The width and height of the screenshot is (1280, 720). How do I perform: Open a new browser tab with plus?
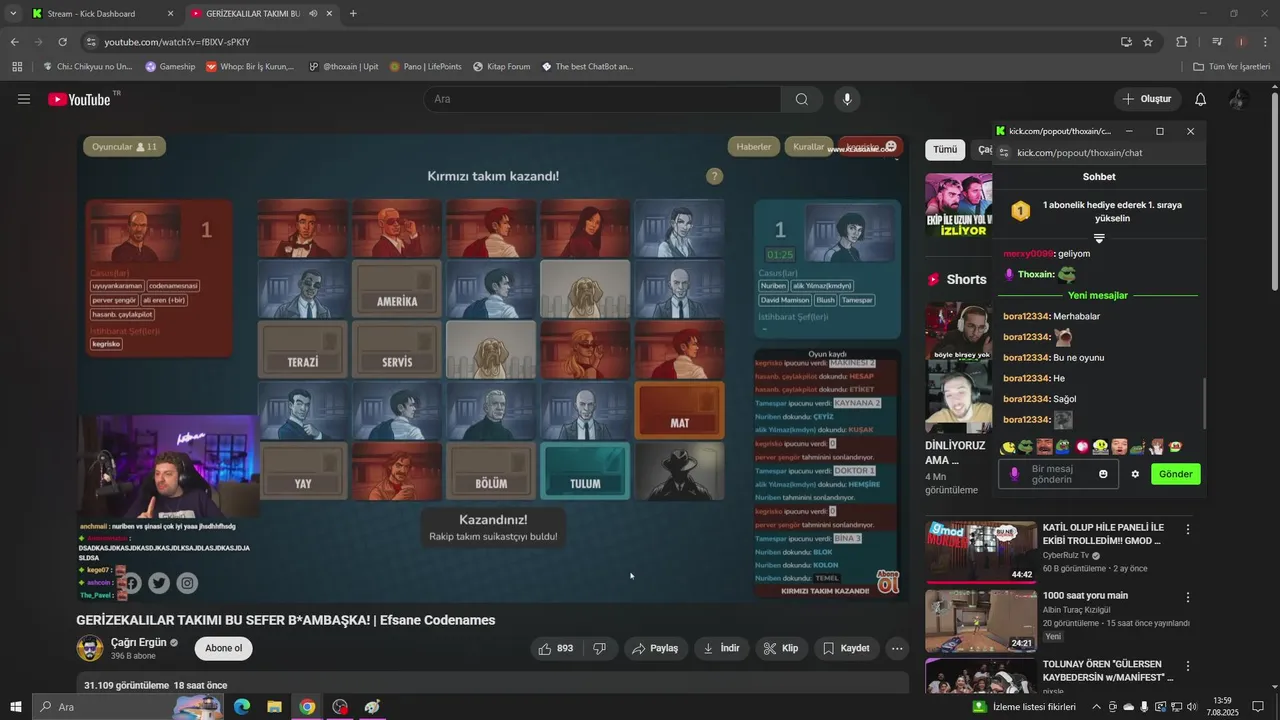click(353, 14)
